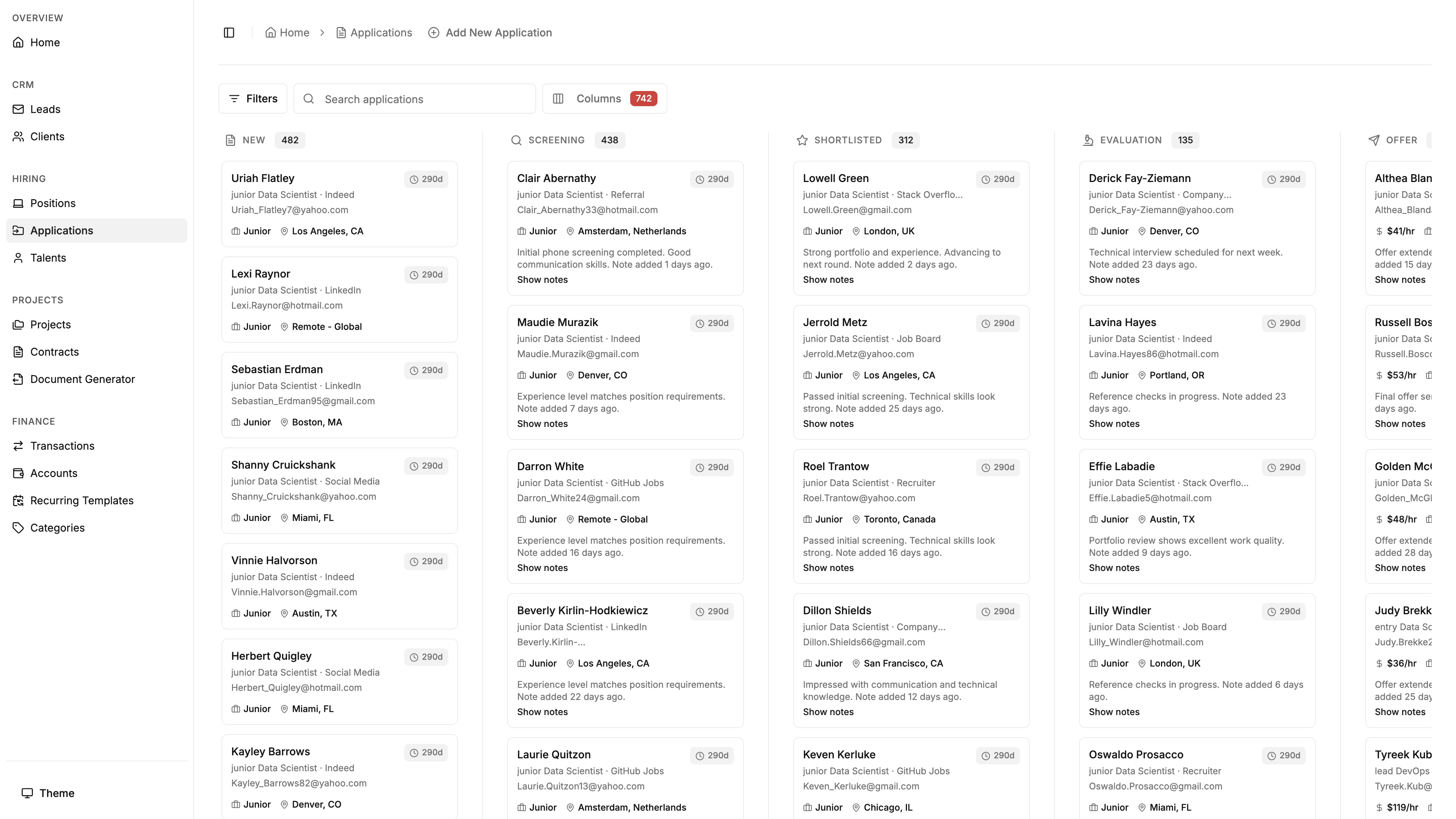Expand notes on Jerrold Metz card

pyautogui.click(x=828, y=424)
